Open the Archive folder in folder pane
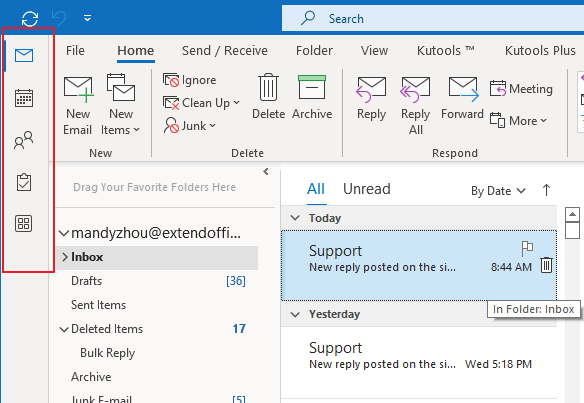The height and width of the screenshot is (403, 584). coord(91,377)
